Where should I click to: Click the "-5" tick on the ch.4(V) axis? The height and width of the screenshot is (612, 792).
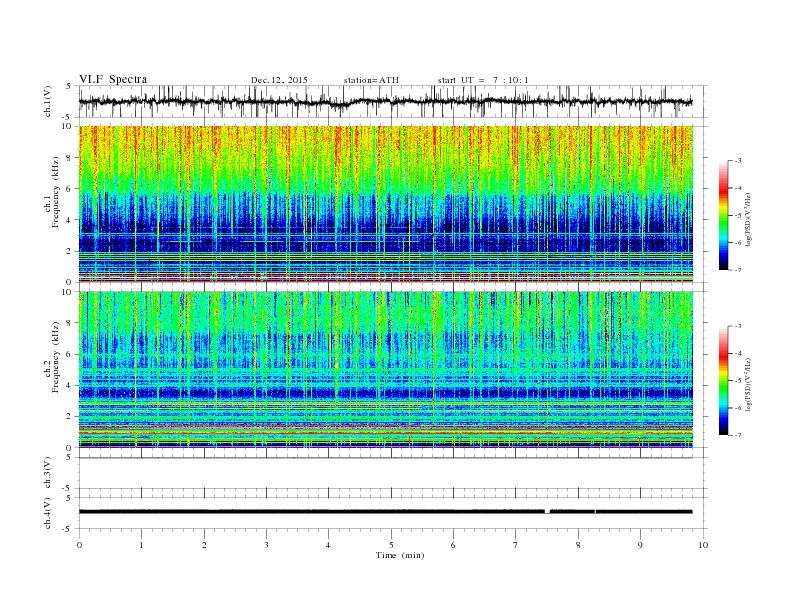(x=68, y=529)
